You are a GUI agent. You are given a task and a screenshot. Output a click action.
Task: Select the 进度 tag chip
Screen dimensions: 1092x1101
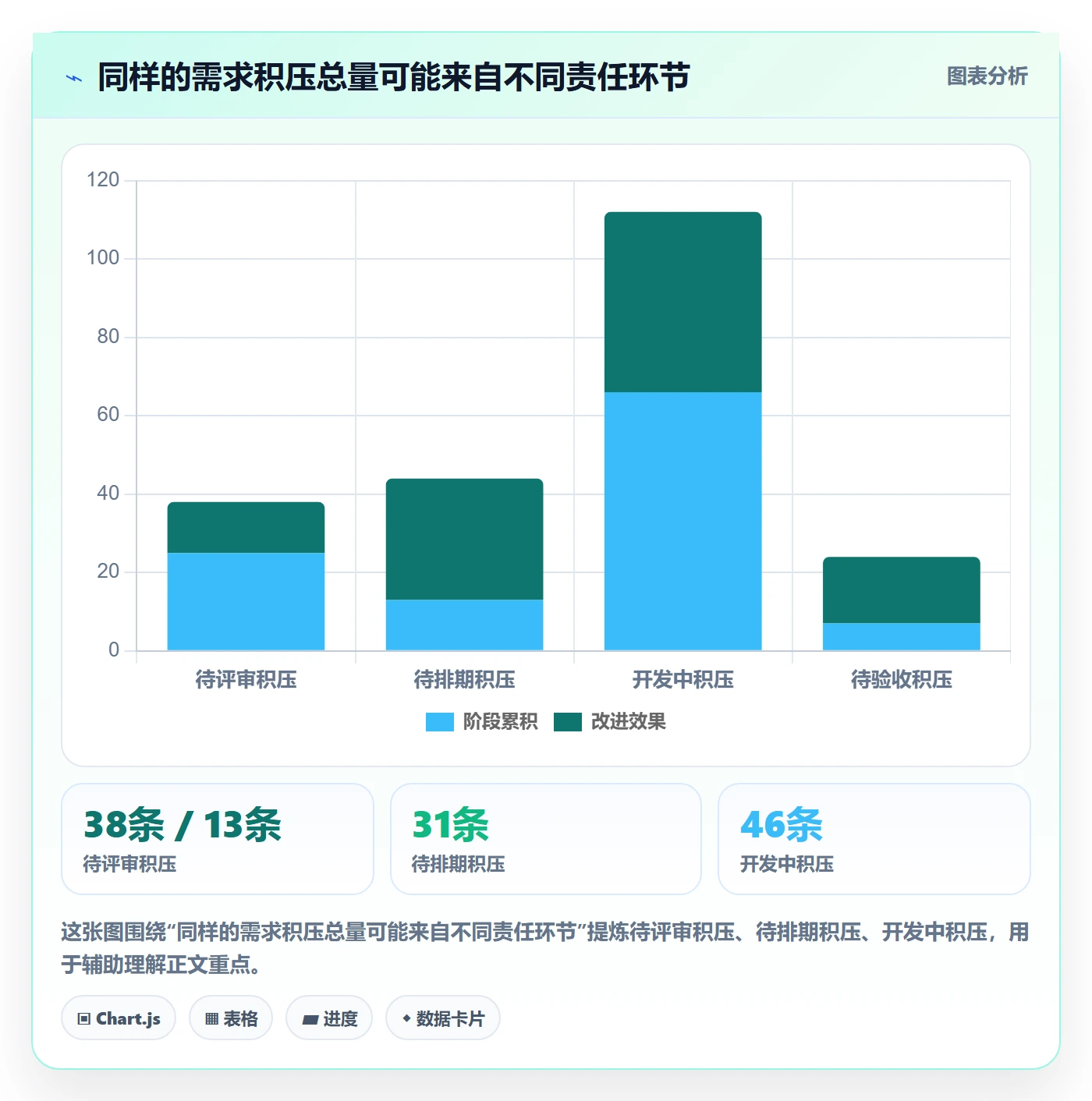pos(329,1018)
